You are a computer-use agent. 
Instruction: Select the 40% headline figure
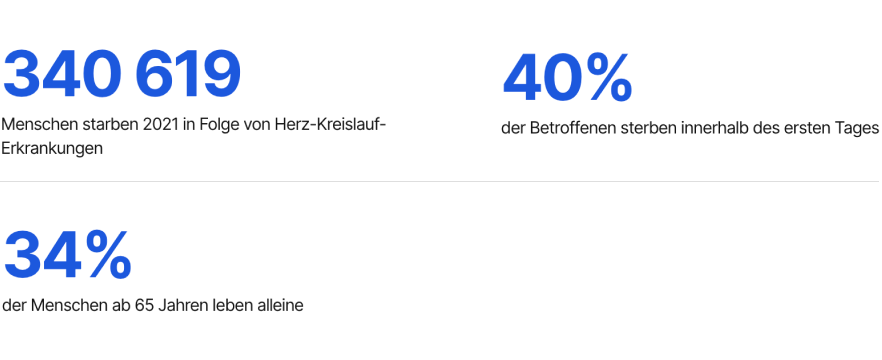tap(567, 79)
